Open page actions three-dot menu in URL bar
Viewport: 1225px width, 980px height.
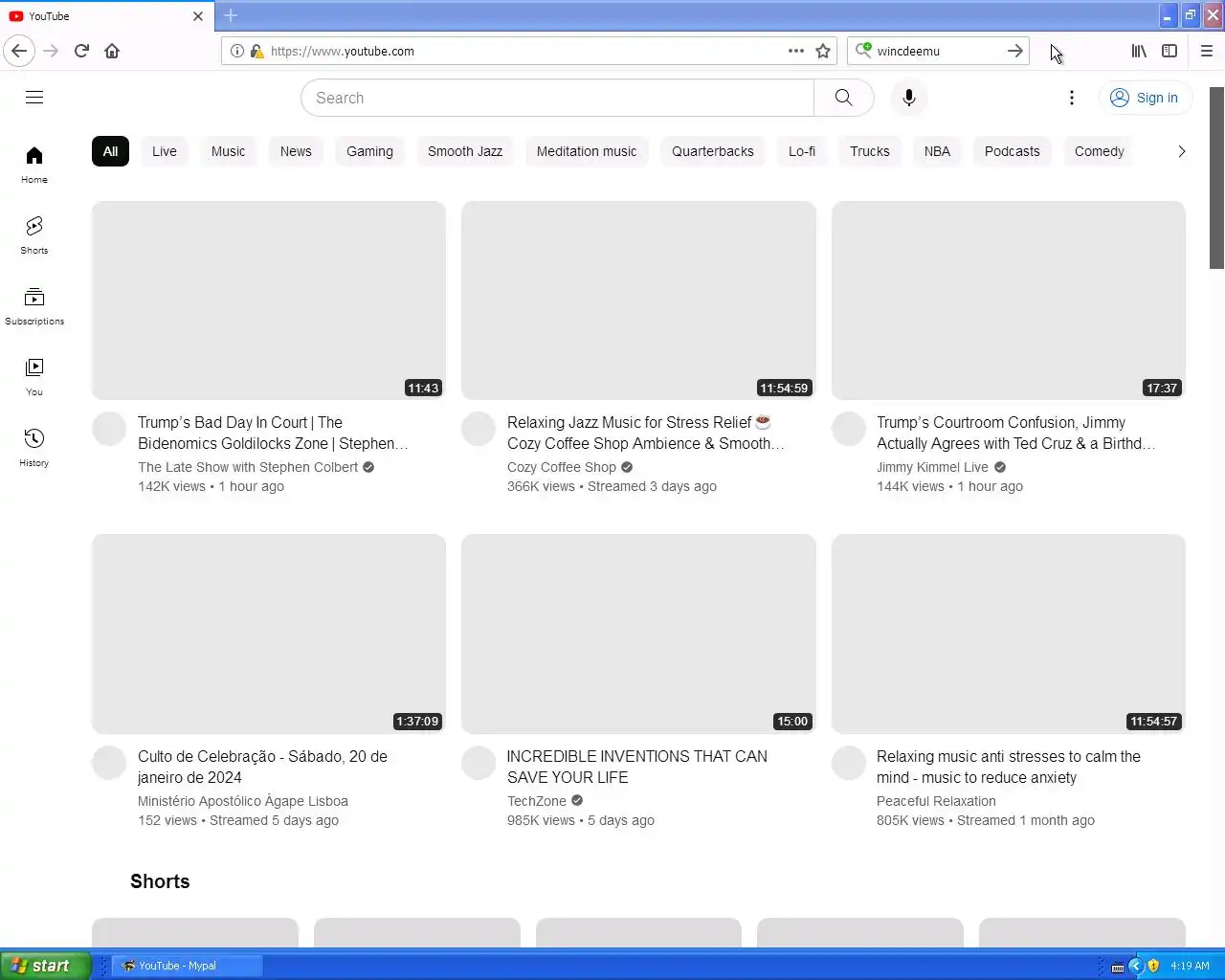click(x=796, y=51)
